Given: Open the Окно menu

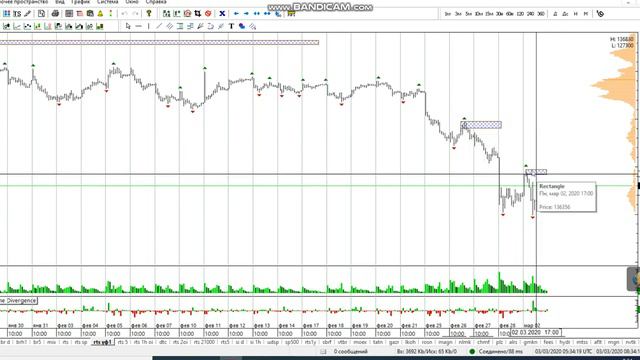Looking at the screenshot, I should coord(132,2).
